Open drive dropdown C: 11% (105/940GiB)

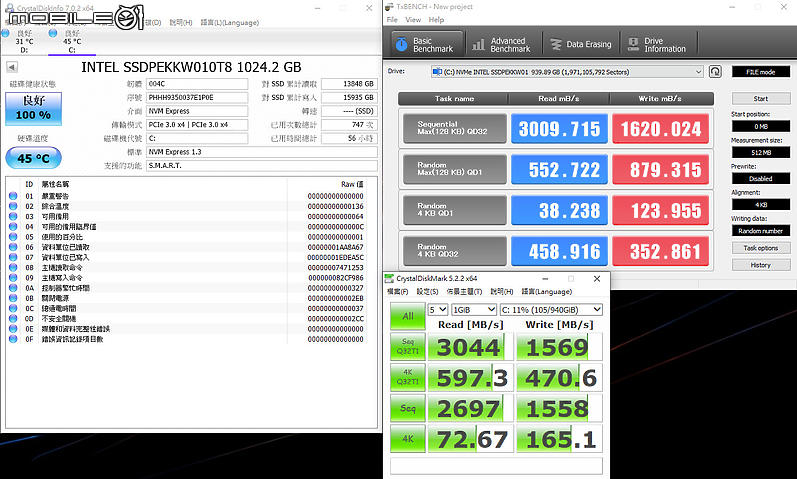(x=551, y=309)
